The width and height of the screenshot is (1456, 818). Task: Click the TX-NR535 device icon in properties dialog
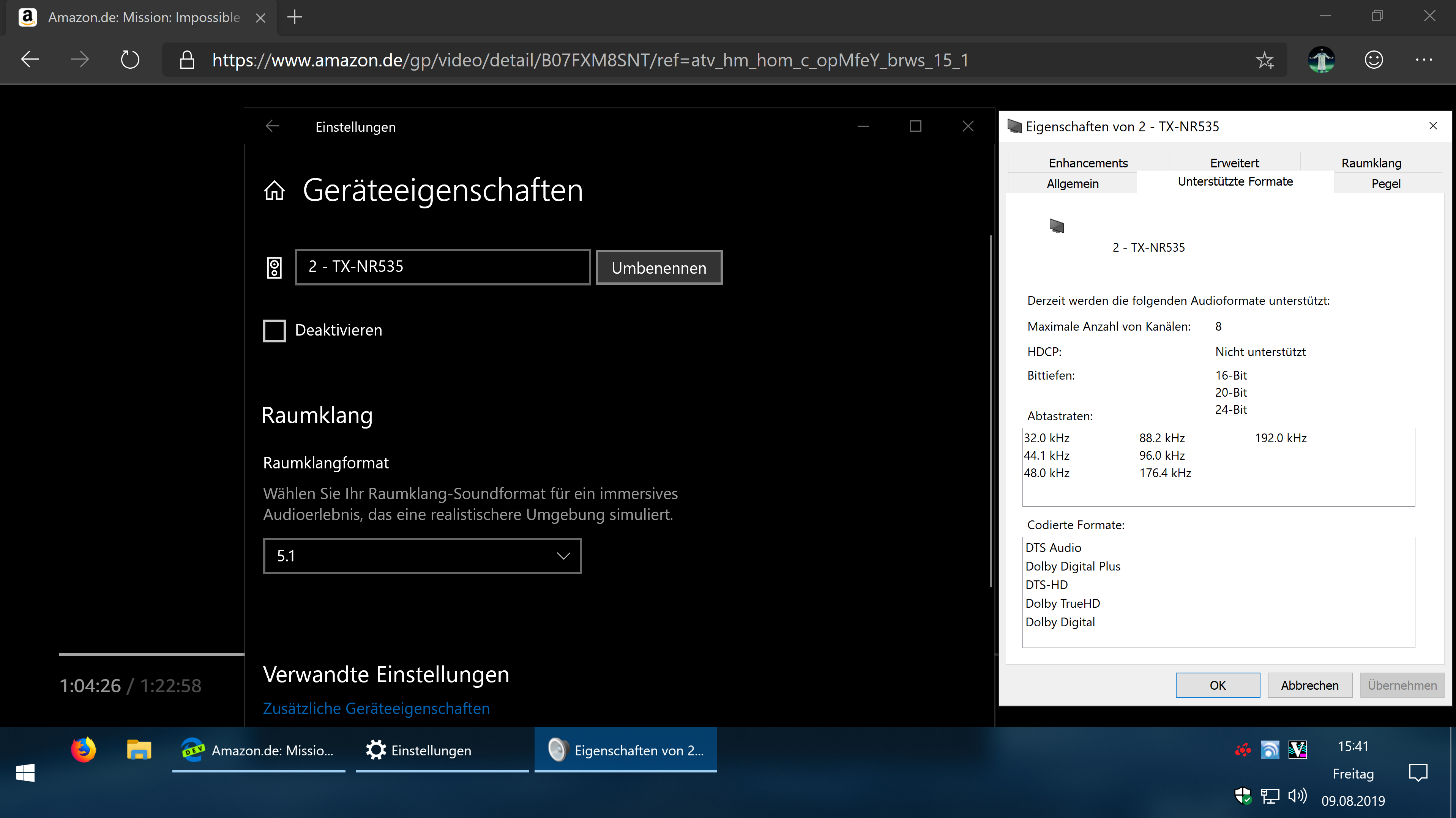point(1056,227)
